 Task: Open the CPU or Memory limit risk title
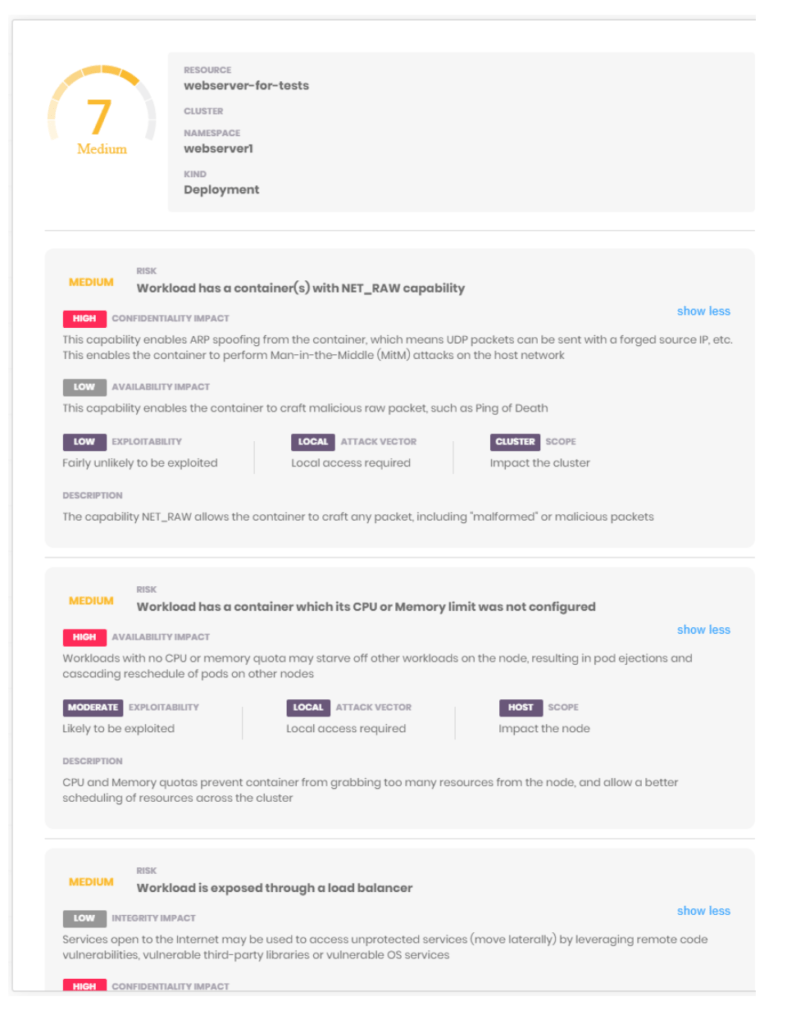pyautogui.click(x=366, y=607)
